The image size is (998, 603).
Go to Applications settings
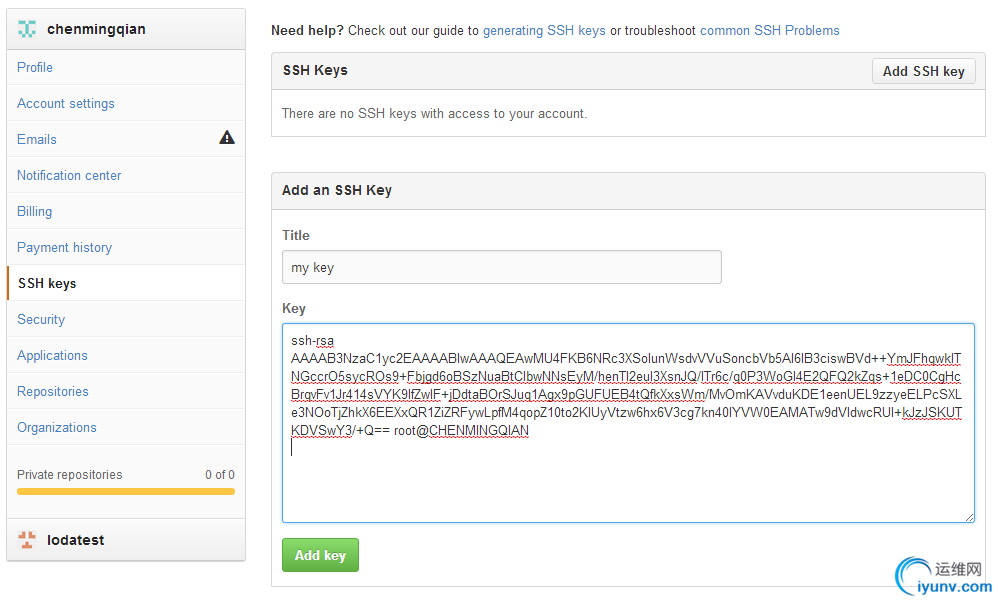point(52,355)
